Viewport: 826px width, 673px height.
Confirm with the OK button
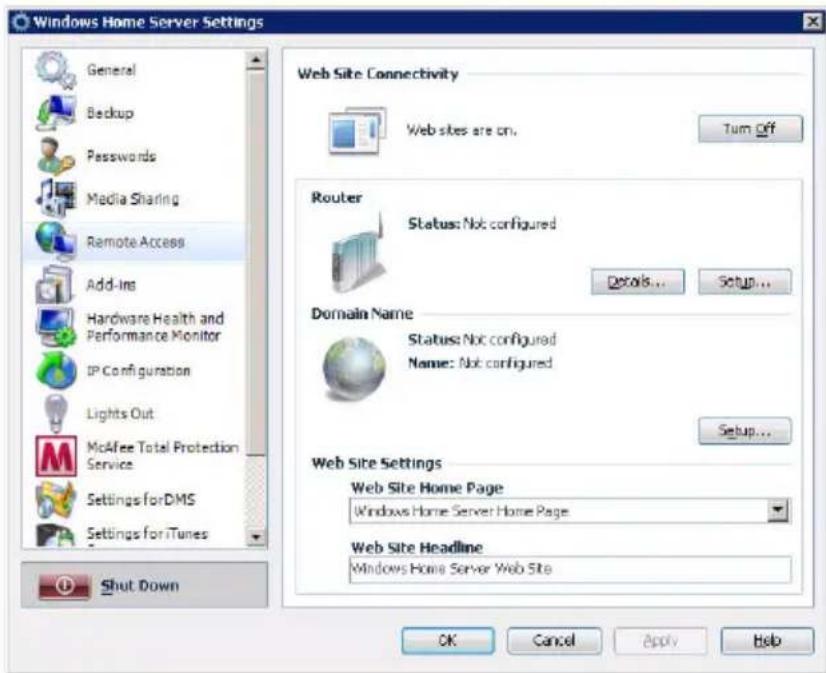pyautogui.click(x=448, y=640)
